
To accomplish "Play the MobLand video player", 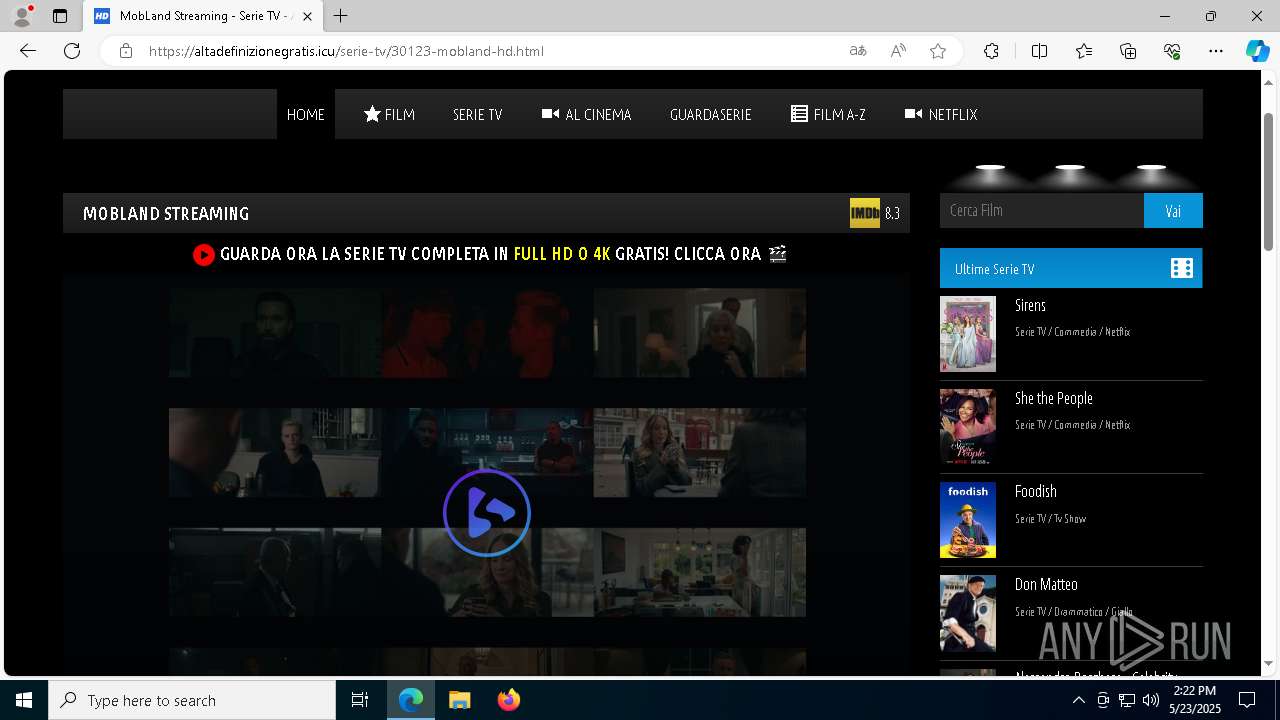I will (487, 513).
